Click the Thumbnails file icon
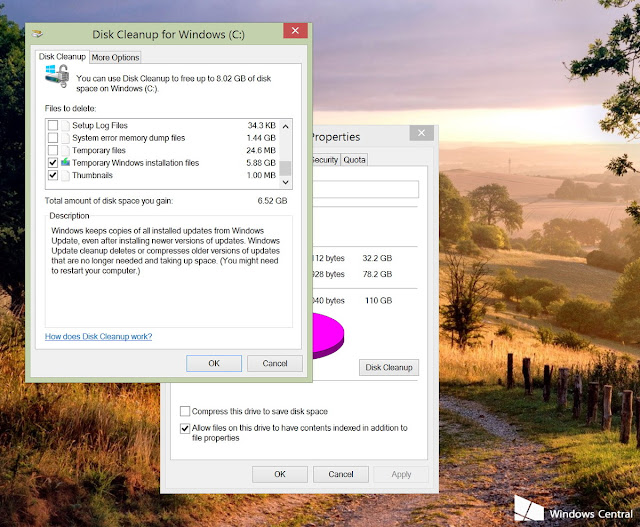Screen dimensions: 640x527 65,175
